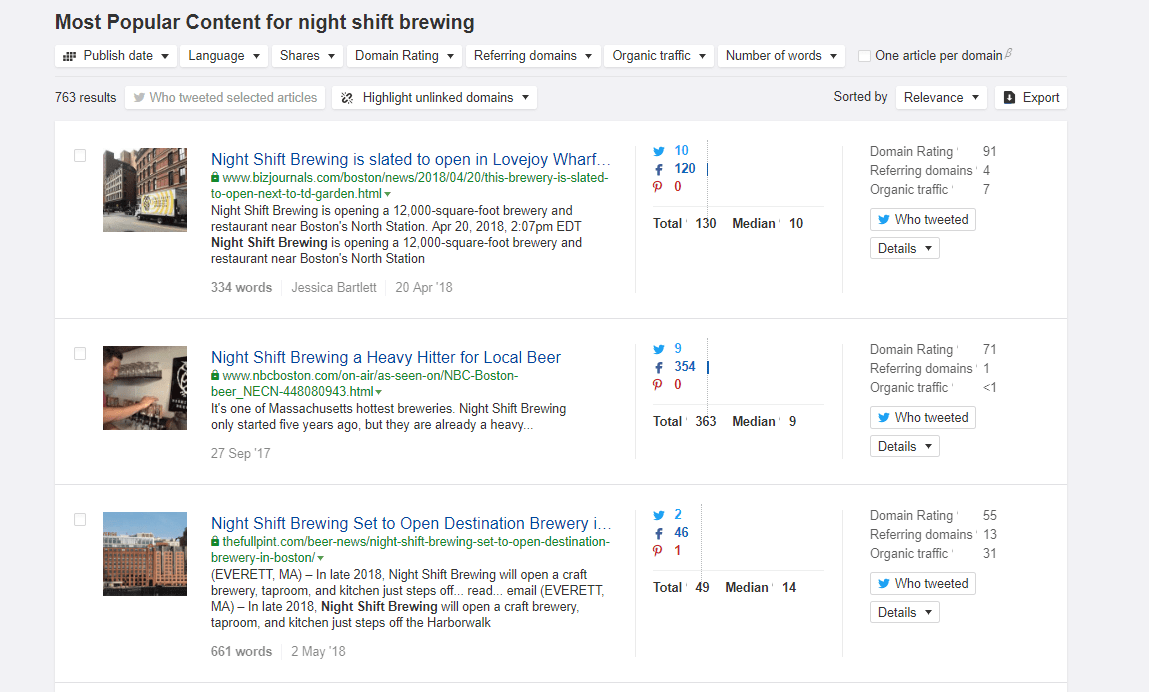This screenshot has width=1149, height=692.
Task: Select the Lovejoy Wharf article checkbox
Action: (x=80, y=155)
